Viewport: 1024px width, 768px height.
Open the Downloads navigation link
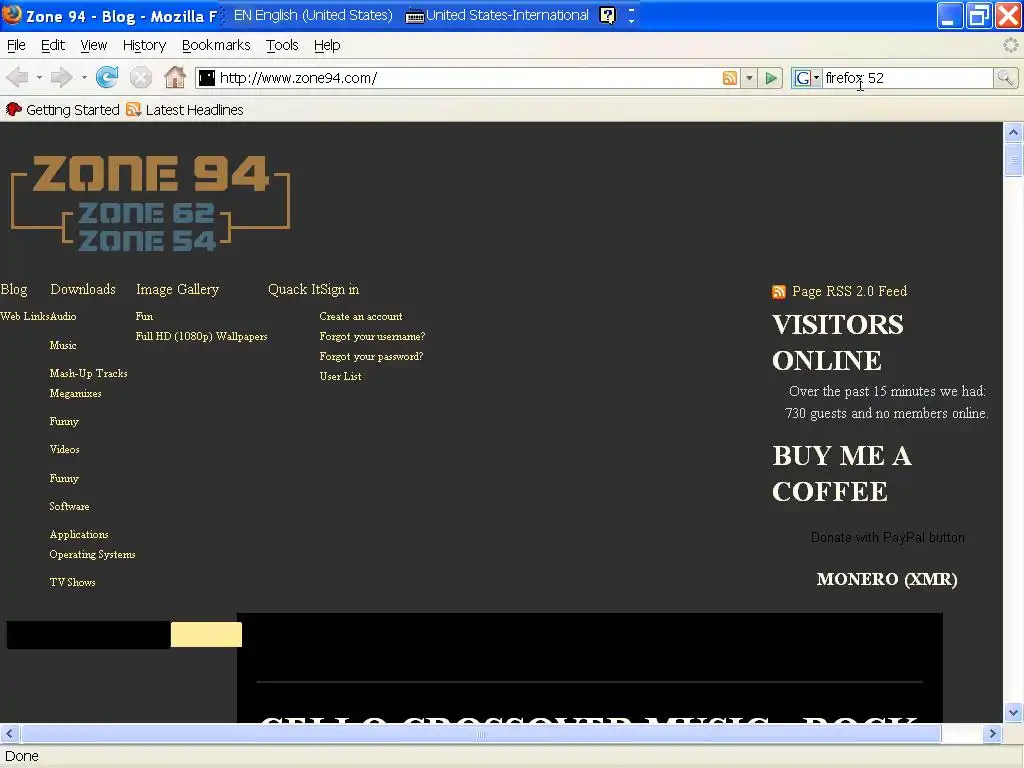83,289
